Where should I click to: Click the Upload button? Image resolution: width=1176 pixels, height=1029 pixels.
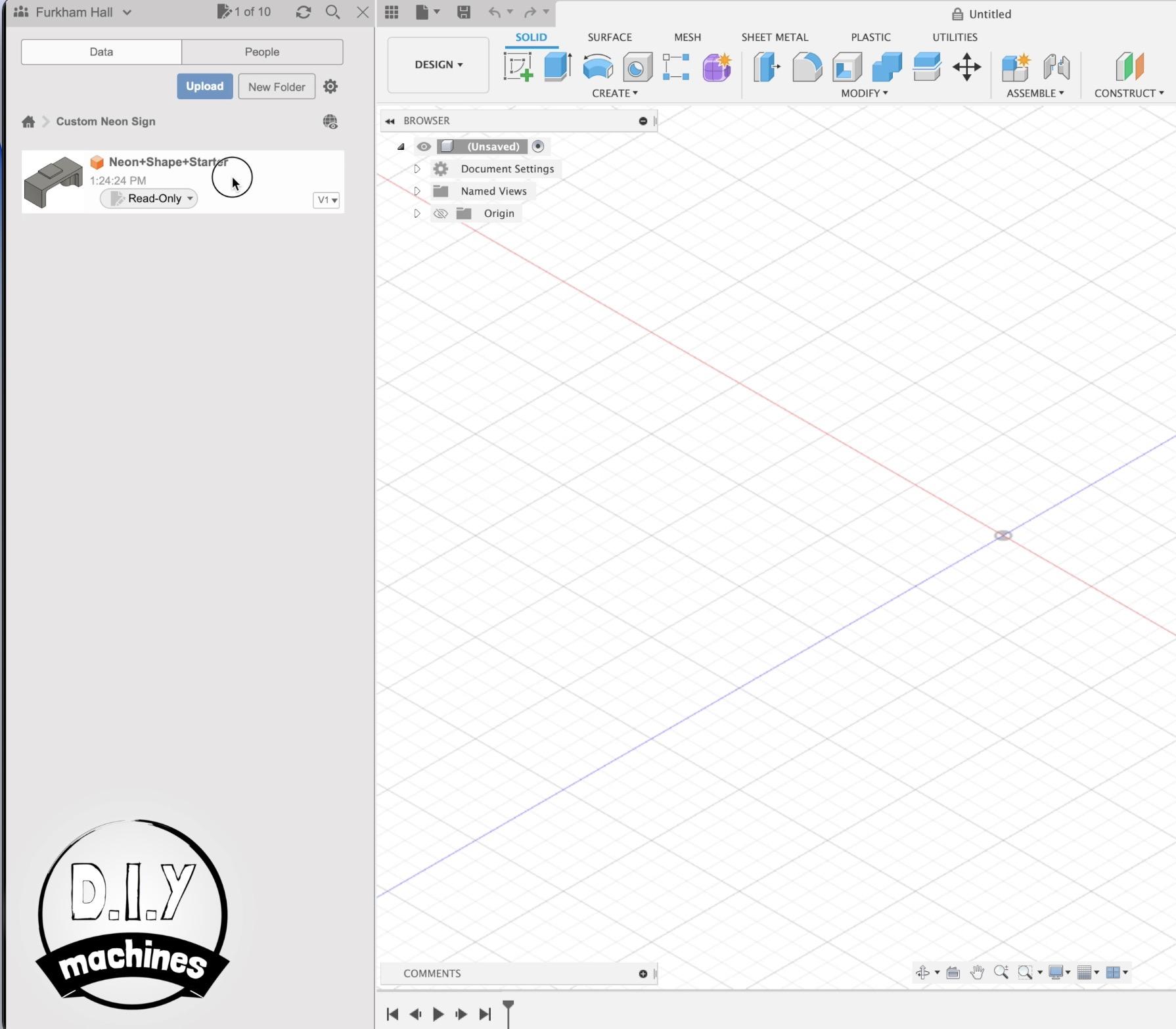click(204, 85)
